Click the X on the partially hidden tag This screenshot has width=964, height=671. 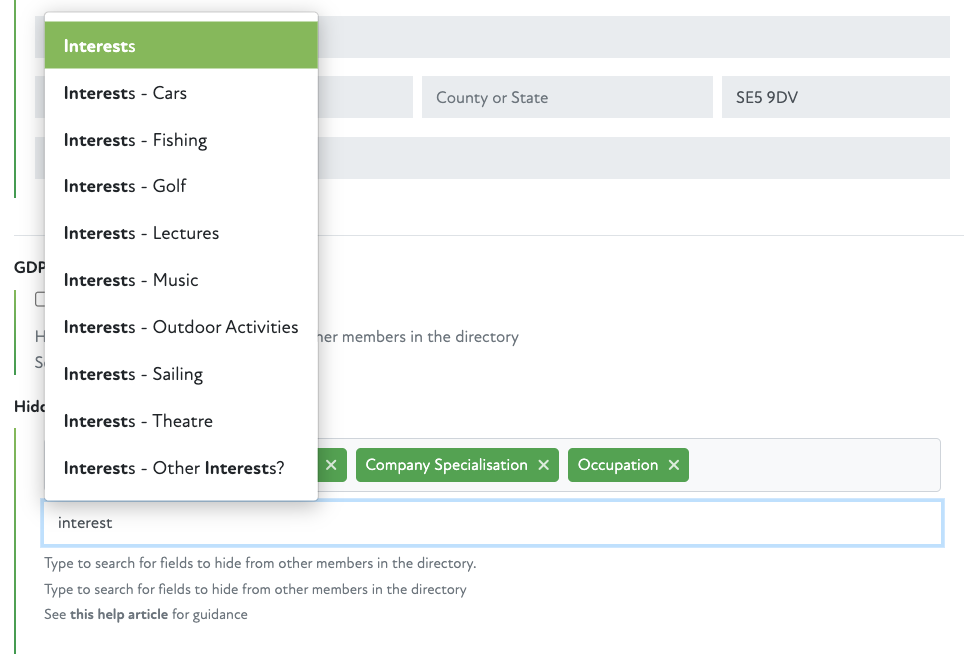(332, 465)
